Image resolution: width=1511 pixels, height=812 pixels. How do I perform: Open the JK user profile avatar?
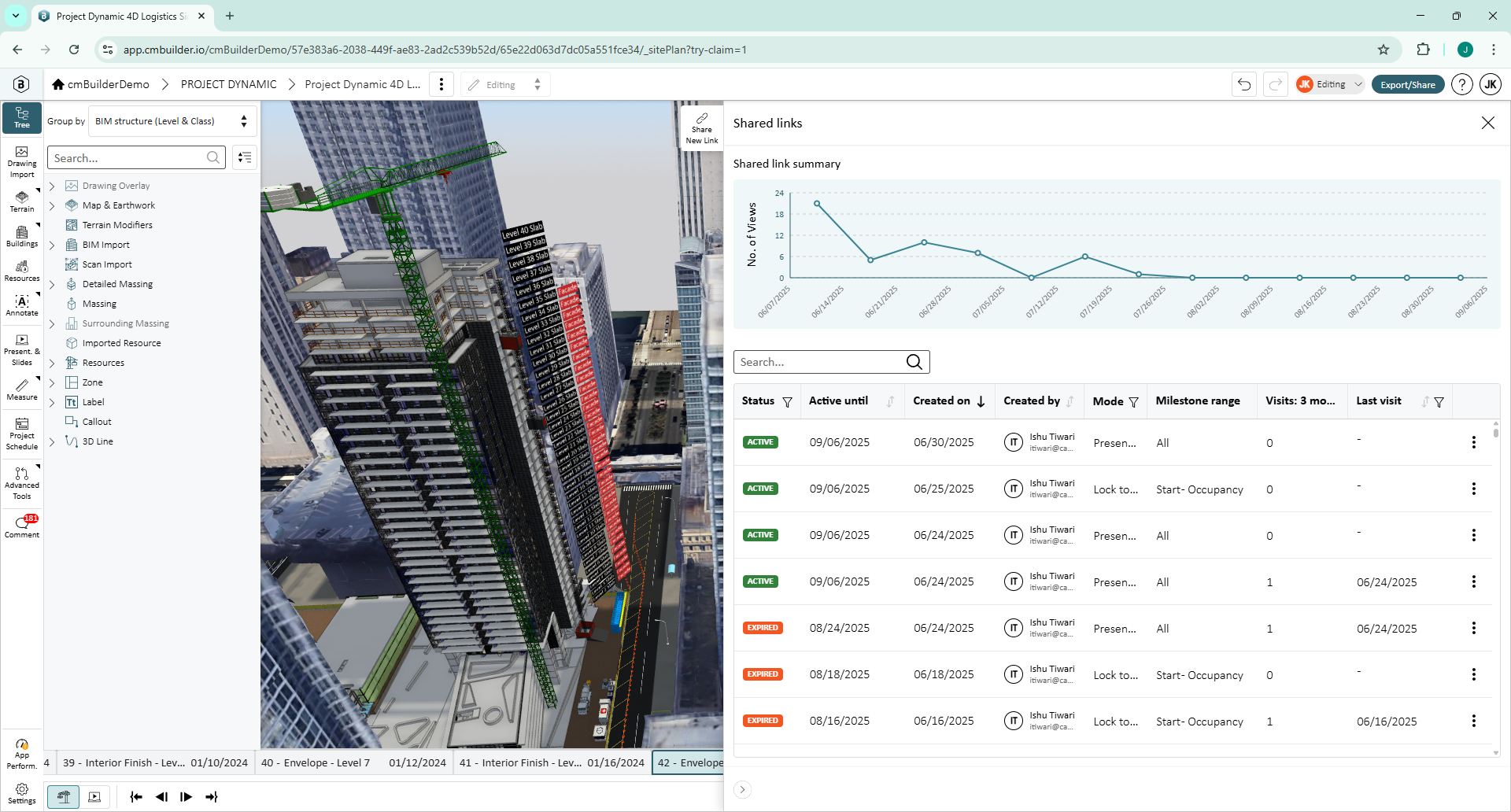click(1491, 84)
